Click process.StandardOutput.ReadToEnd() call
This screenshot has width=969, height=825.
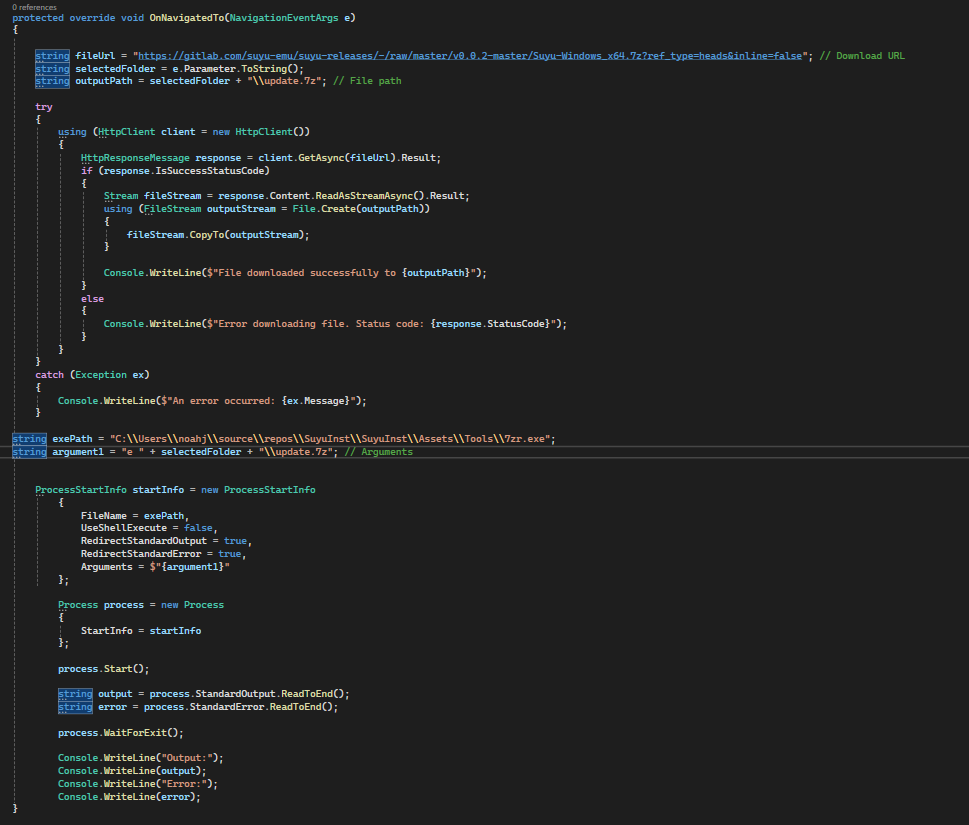pos(247,694)
